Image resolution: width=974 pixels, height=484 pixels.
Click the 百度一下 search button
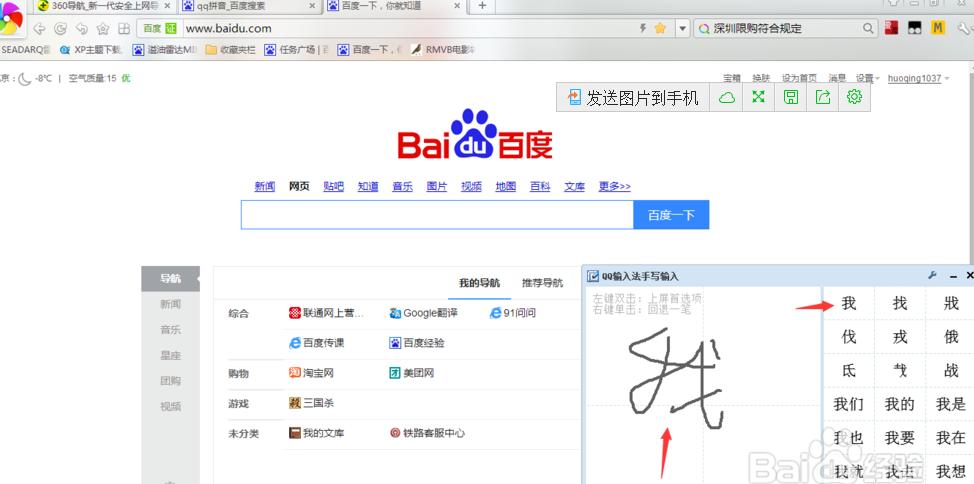[671, 215]
